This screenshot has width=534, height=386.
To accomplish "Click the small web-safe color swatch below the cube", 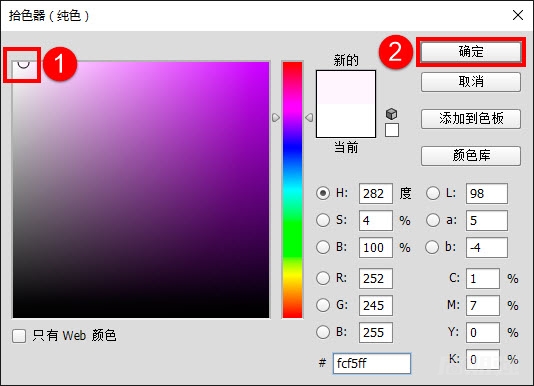I will pyautogui.click(x=392, y=130).
